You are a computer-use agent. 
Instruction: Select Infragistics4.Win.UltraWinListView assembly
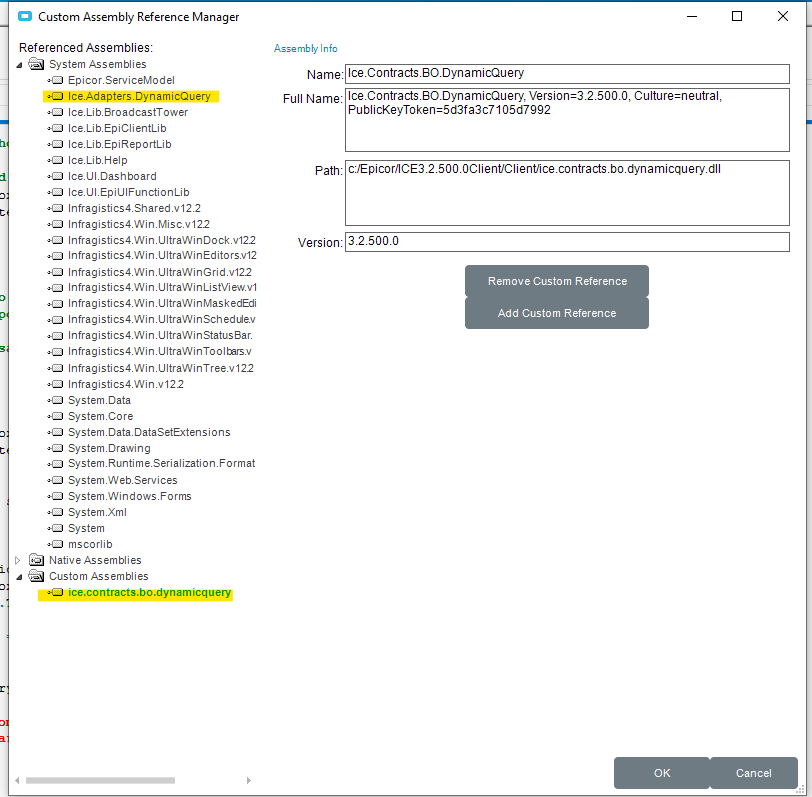click(162, 287)
